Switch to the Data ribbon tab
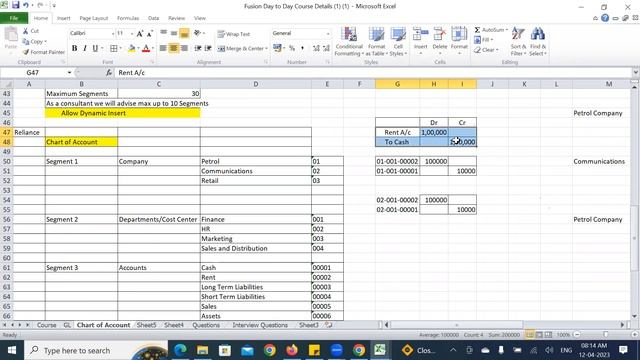Image resolution: width=640 pixels, height=360 pixels. pos(153,18)
